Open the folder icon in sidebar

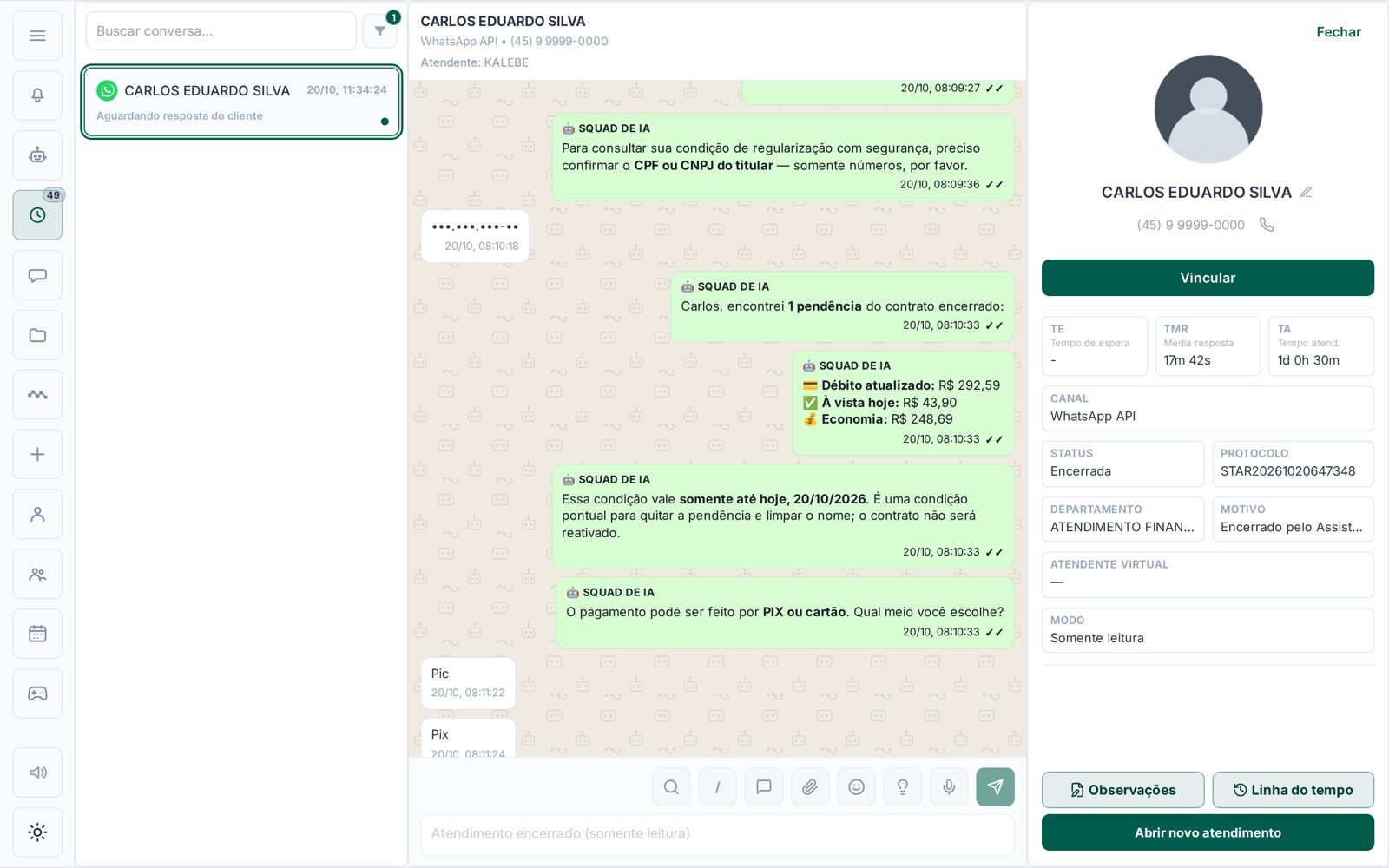point(37,335)
